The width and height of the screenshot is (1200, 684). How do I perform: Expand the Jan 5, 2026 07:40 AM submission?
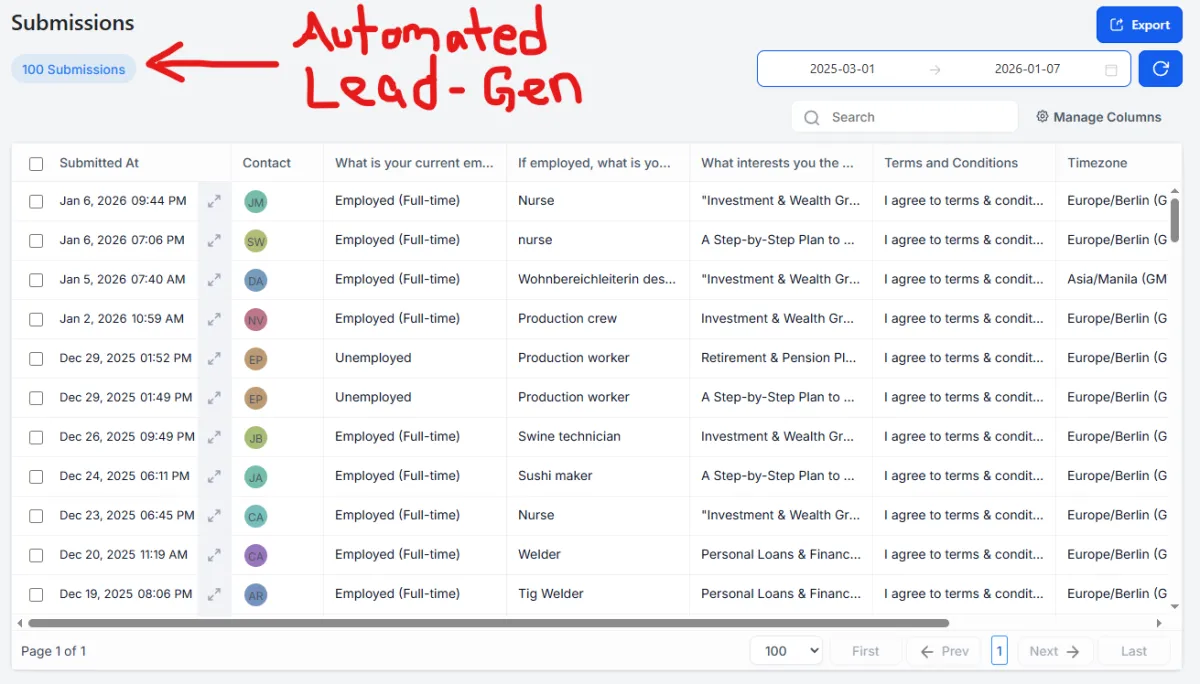tap(214, 280)
